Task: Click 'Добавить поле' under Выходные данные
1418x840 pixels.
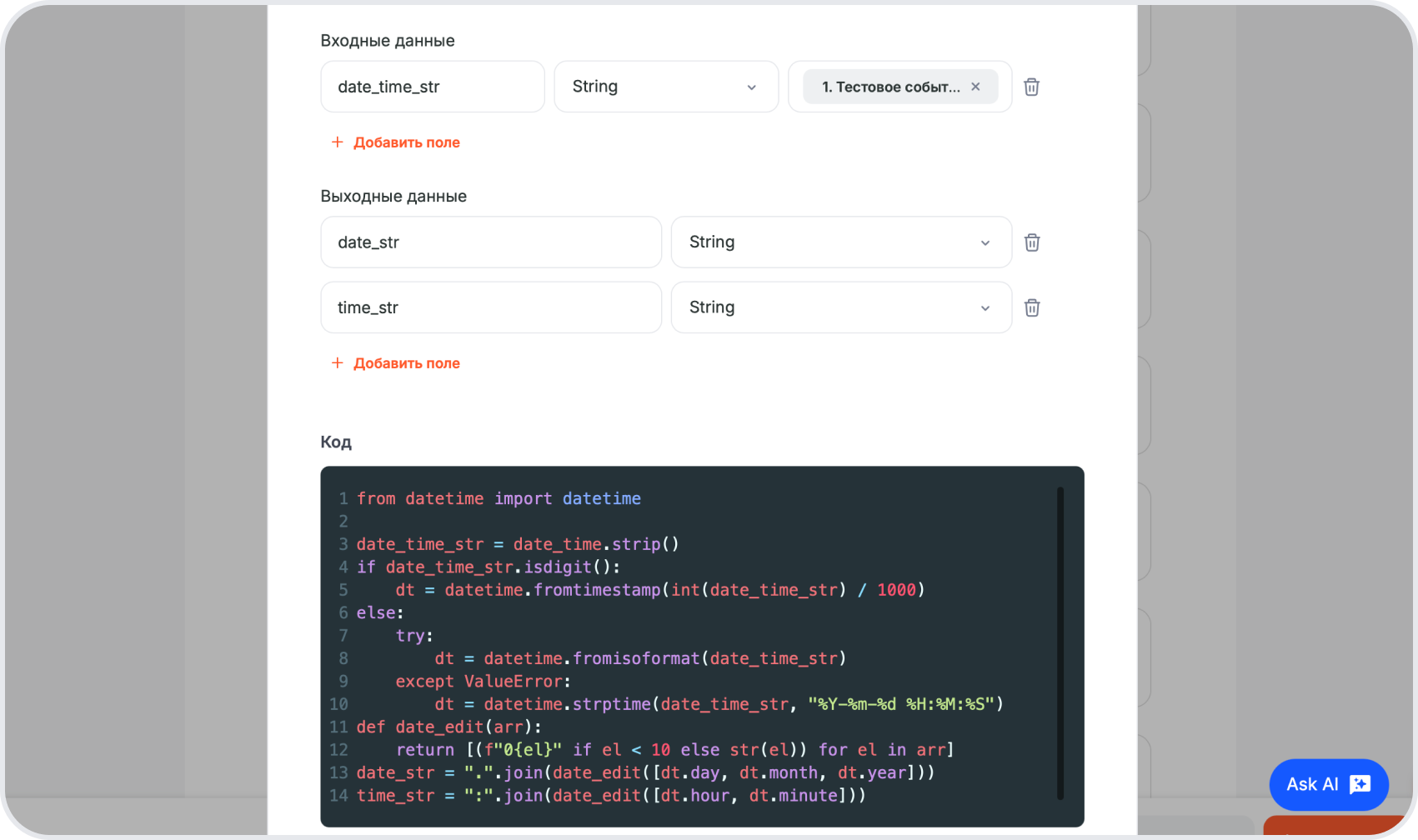Action: point(396,363)
